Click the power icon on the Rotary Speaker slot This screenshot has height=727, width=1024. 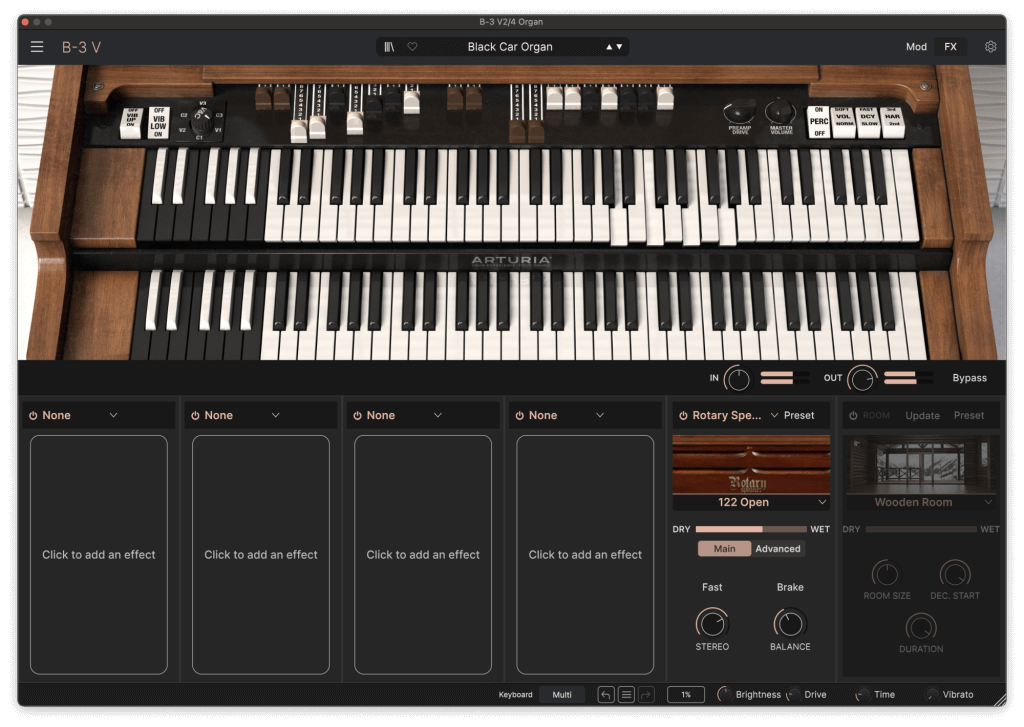(685, 415)
